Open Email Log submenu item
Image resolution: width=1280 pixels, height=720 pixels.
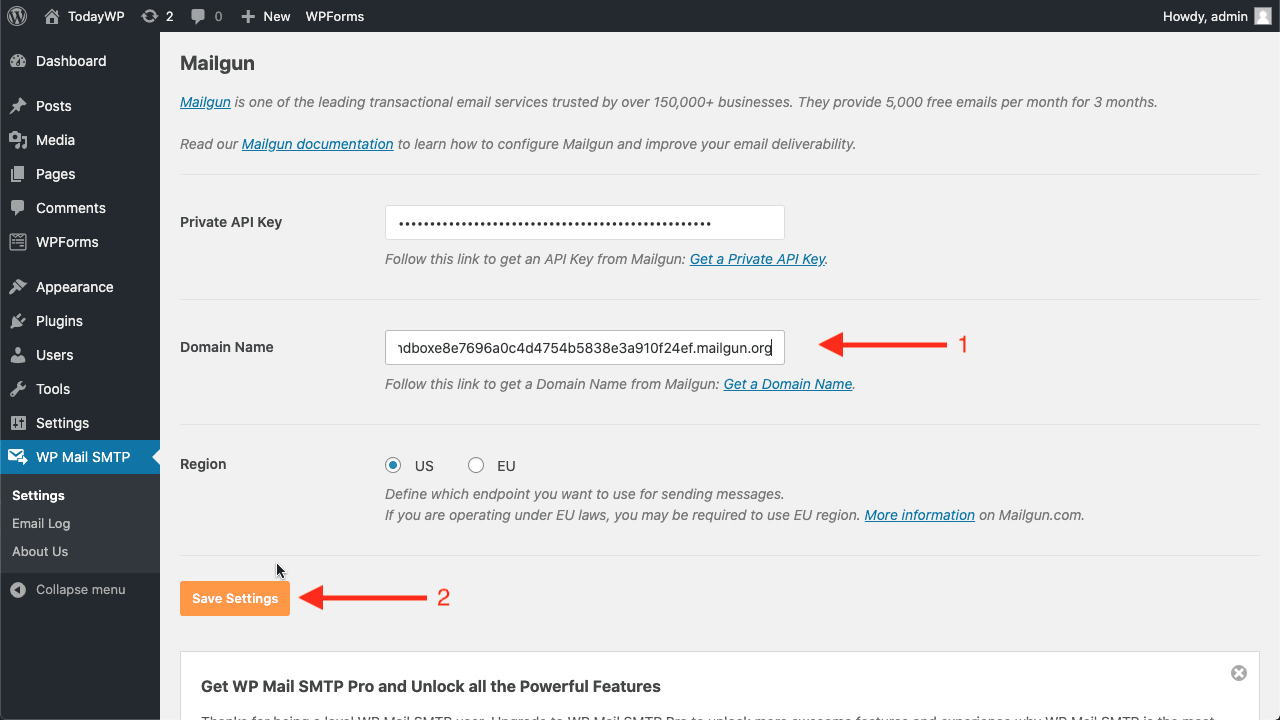(41, 523)
